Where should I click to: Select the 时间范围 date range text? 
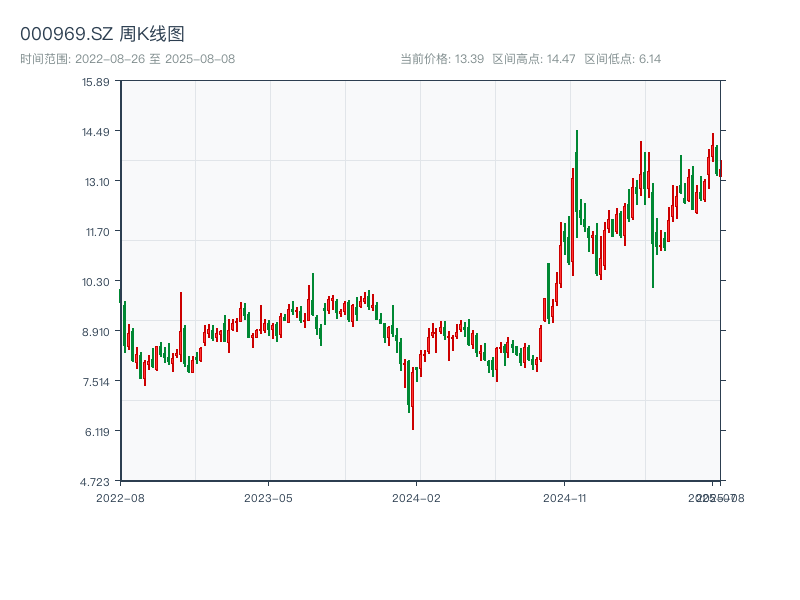tap(127, 59)
